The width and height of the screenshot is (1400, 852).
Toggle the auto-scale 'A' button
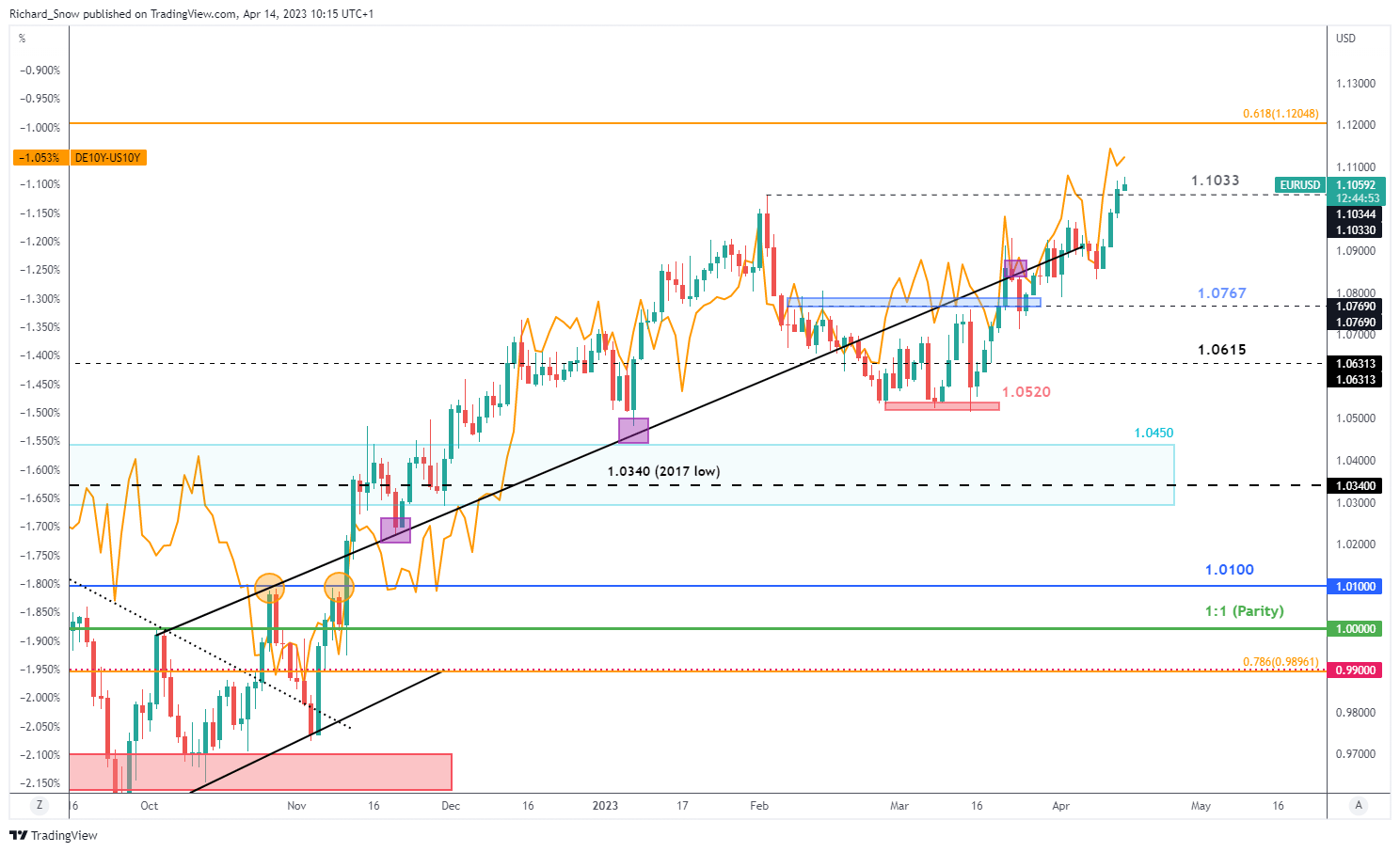1358,805
